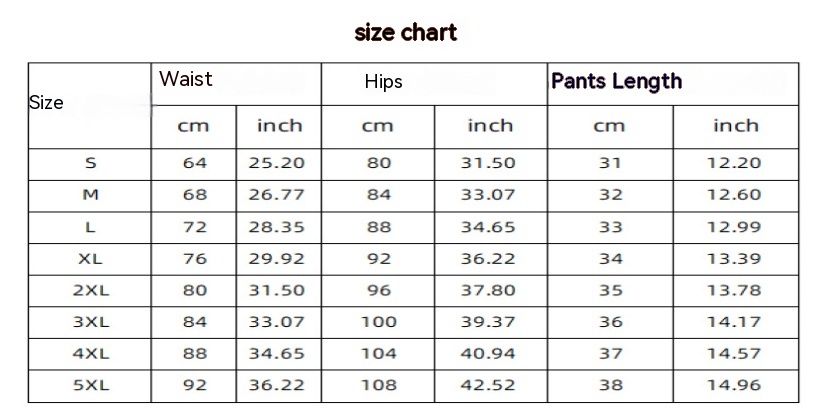835x413 pixels.
Task: Select the Hips column header
Action: point(383,82)
